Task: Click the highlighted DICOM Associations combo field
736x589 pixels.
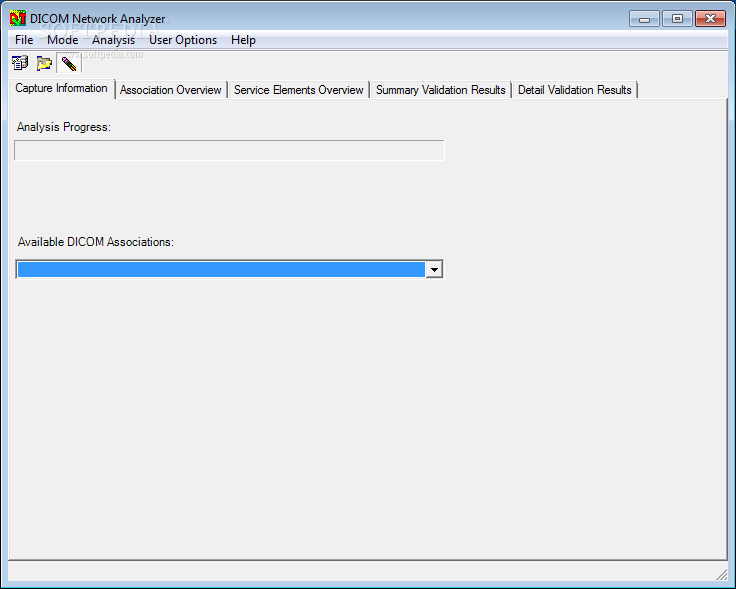Action: click(221, 269)
